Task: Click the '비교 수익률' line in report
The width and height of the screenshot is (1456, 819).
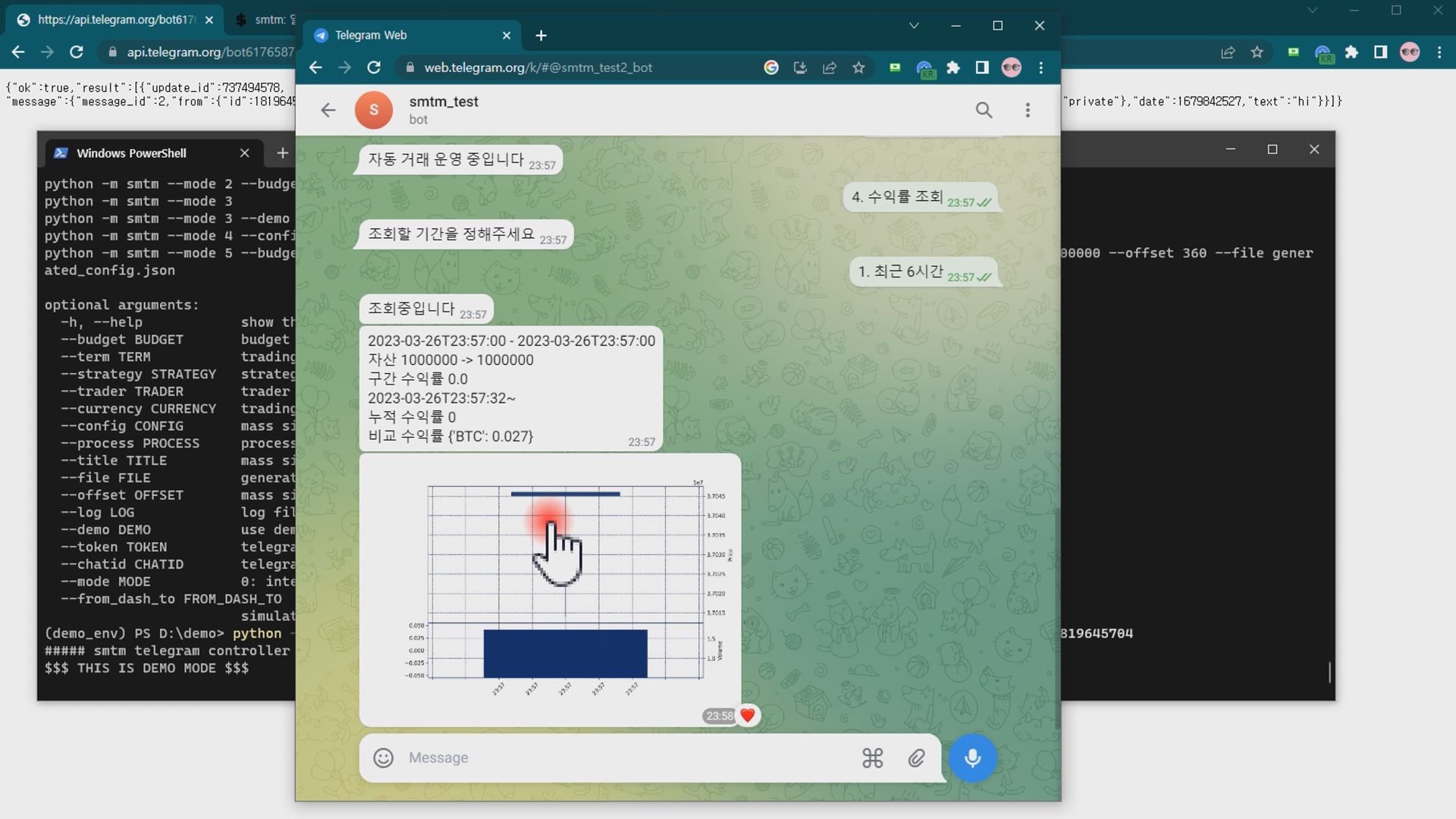Action: (450, 436)
